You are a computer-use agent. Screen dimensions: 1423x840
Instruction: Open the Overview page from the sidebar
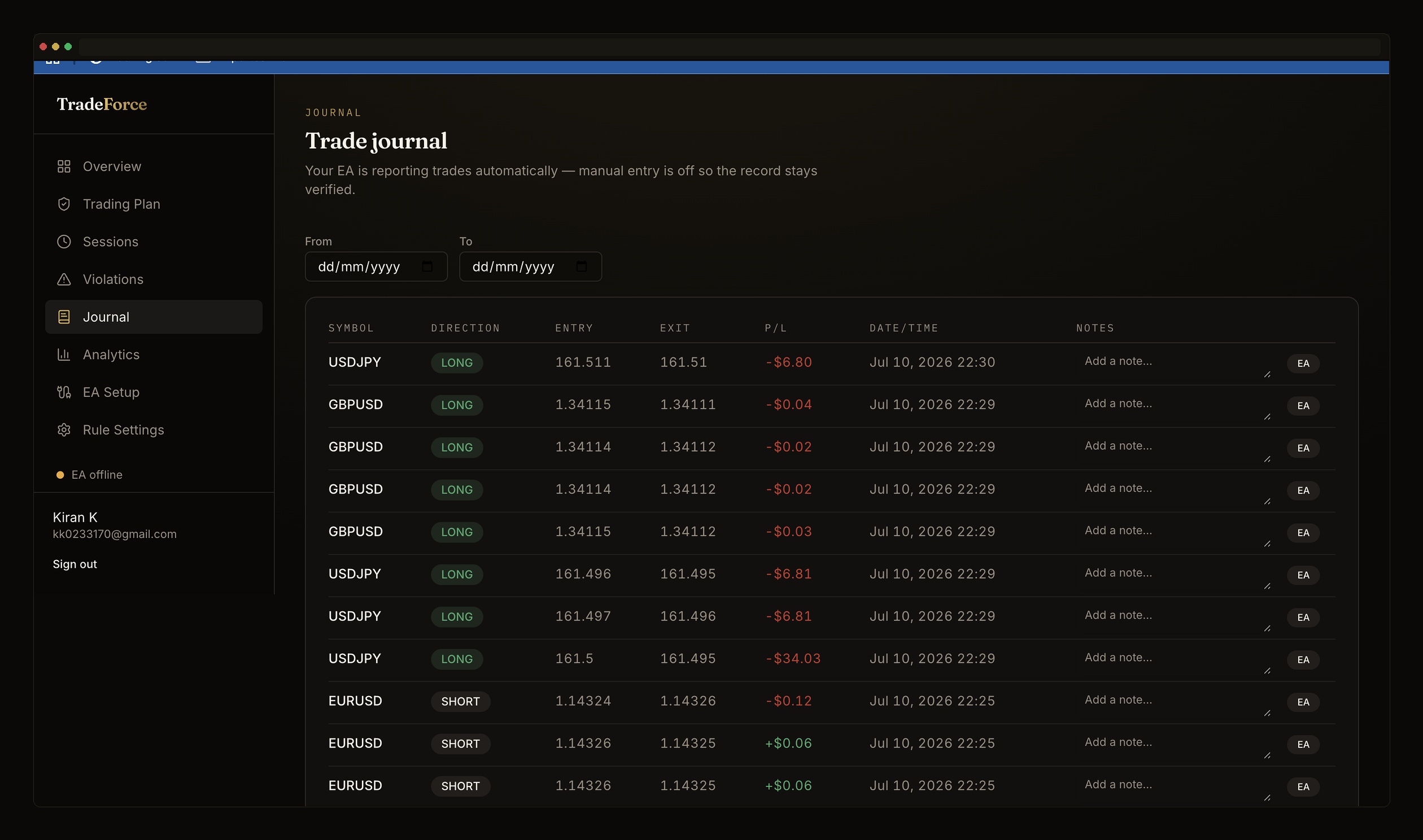[154, 167]
